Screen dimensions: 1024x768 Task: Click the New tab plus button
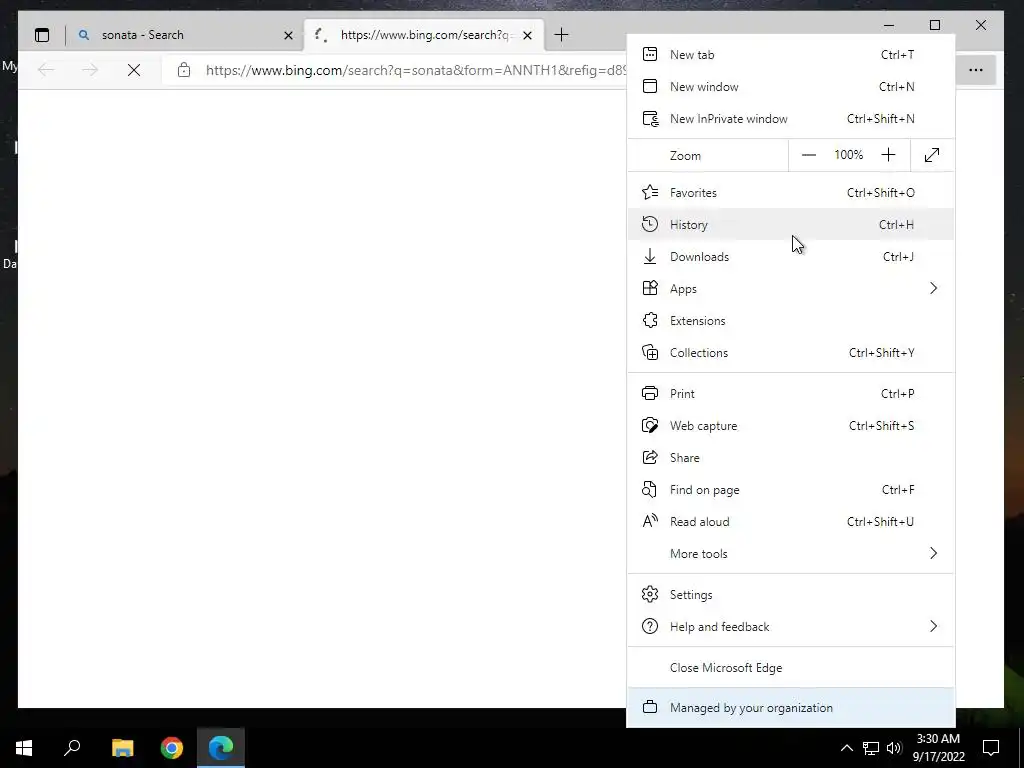pos(561,35)
